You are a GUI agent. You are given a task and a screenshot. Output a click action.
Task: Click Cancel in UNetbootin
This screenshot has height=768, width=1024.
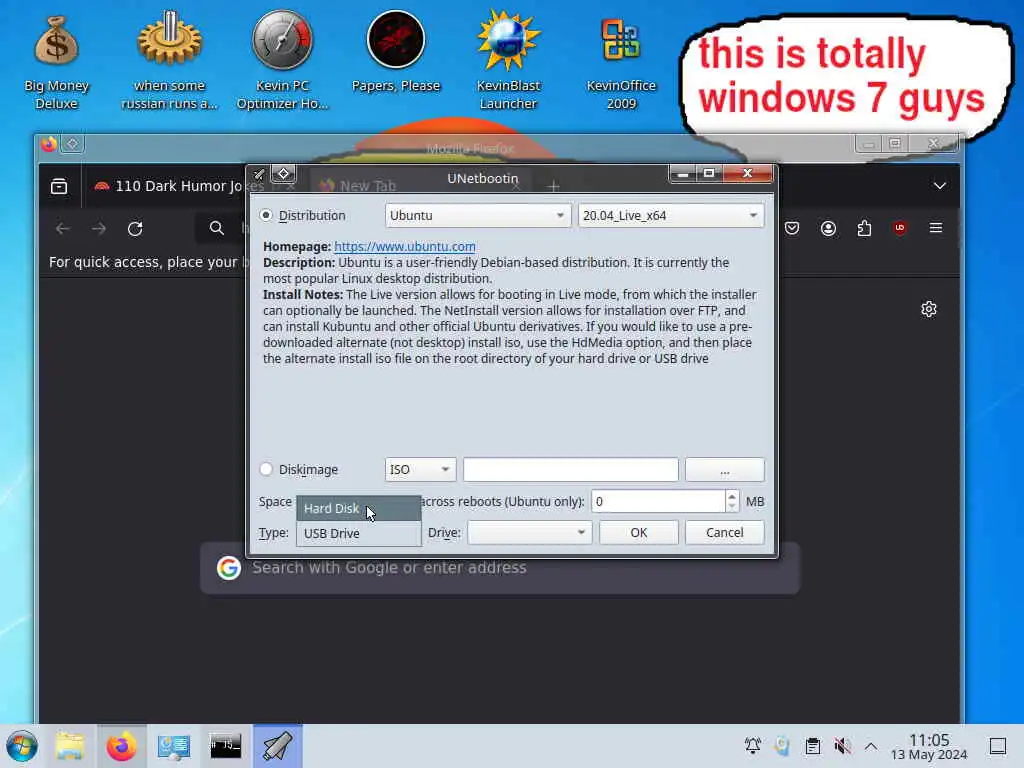725,532
